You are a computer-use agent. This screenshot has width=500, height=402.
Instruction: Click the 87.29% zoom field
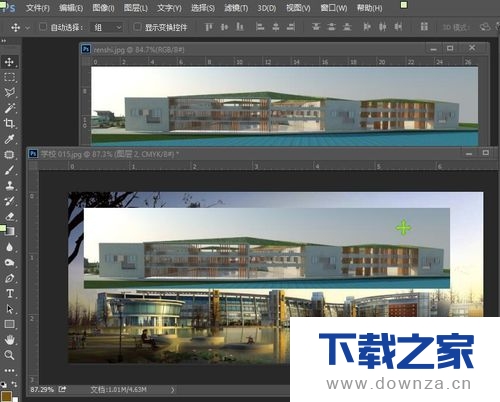pyautogui.click(x=42, y=389)
